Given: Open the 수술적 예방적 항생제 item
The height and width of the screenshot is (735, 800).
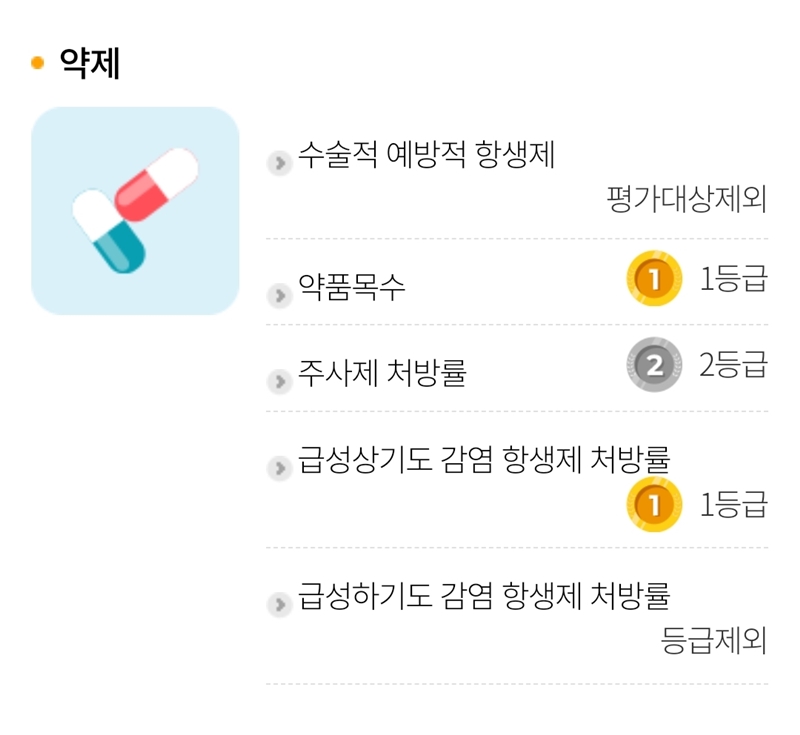Looking at the screenshot, I should (x=427, y=157).
